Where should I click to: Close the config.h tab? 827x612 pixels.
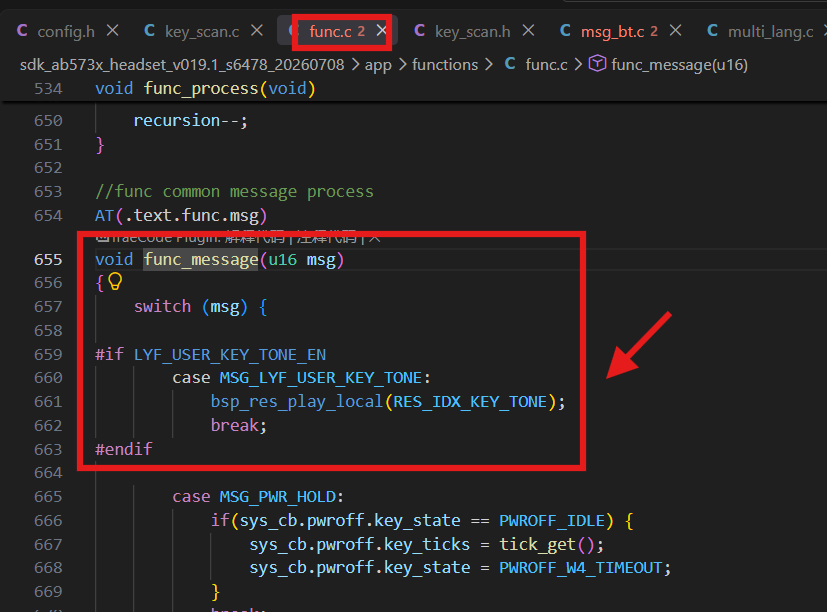coord(112,31)
